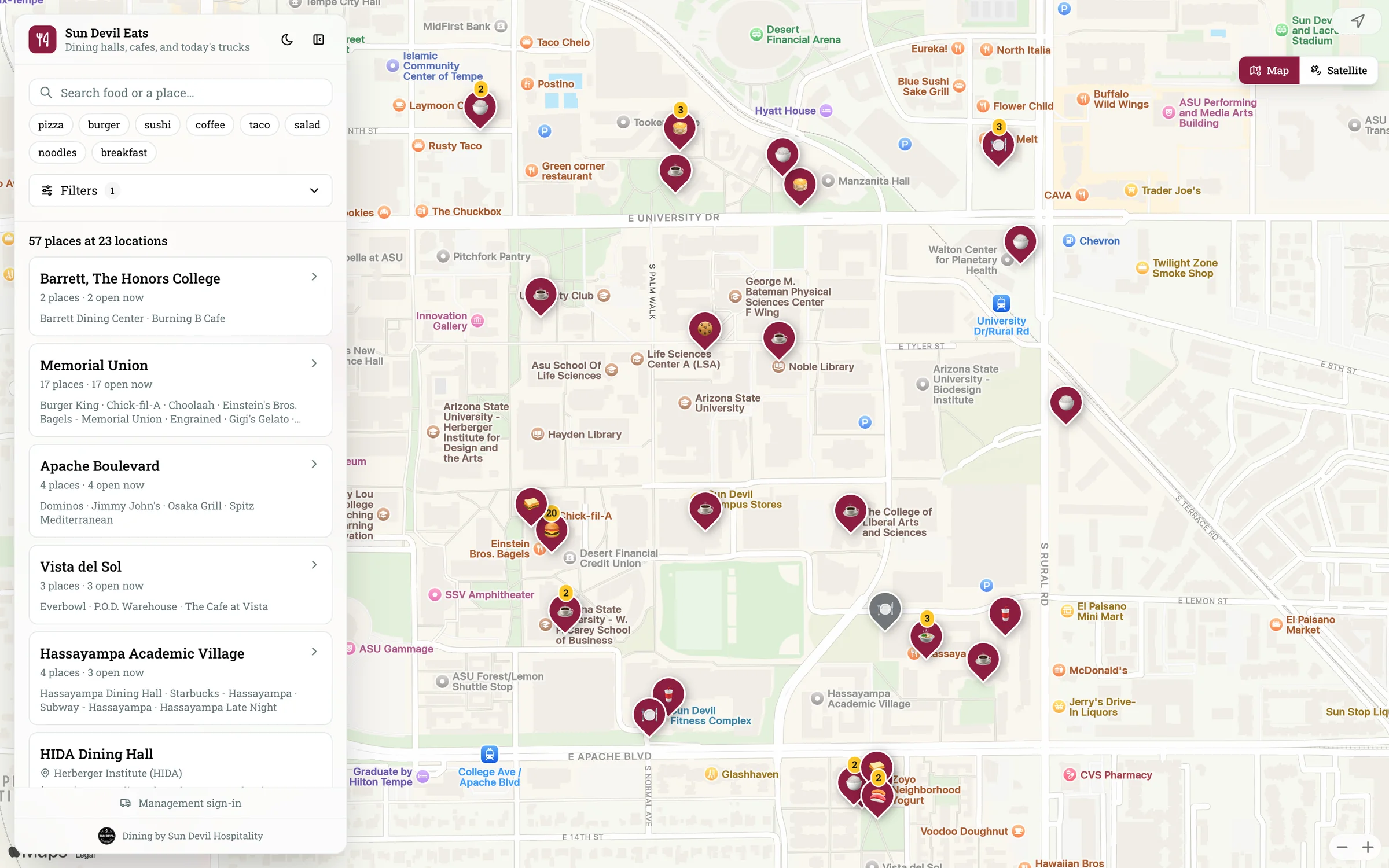Click the Legal link at map corner
Image resolution: width=1389 pixels, height=868 pixels.
tap(84, 855)
